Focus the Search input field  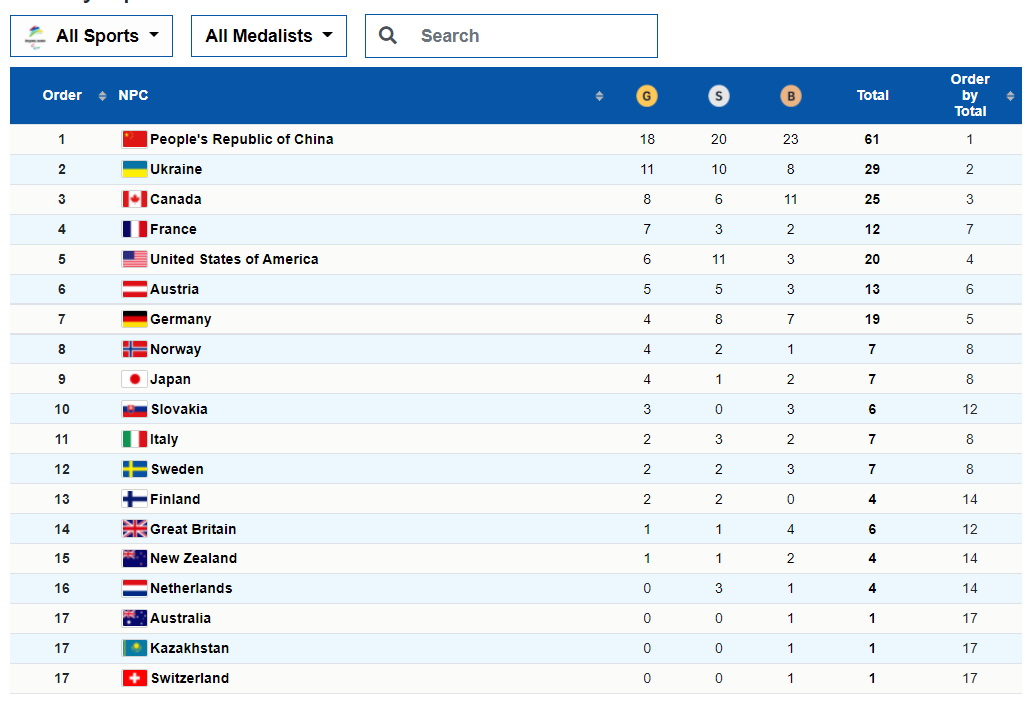click(511, 36)
